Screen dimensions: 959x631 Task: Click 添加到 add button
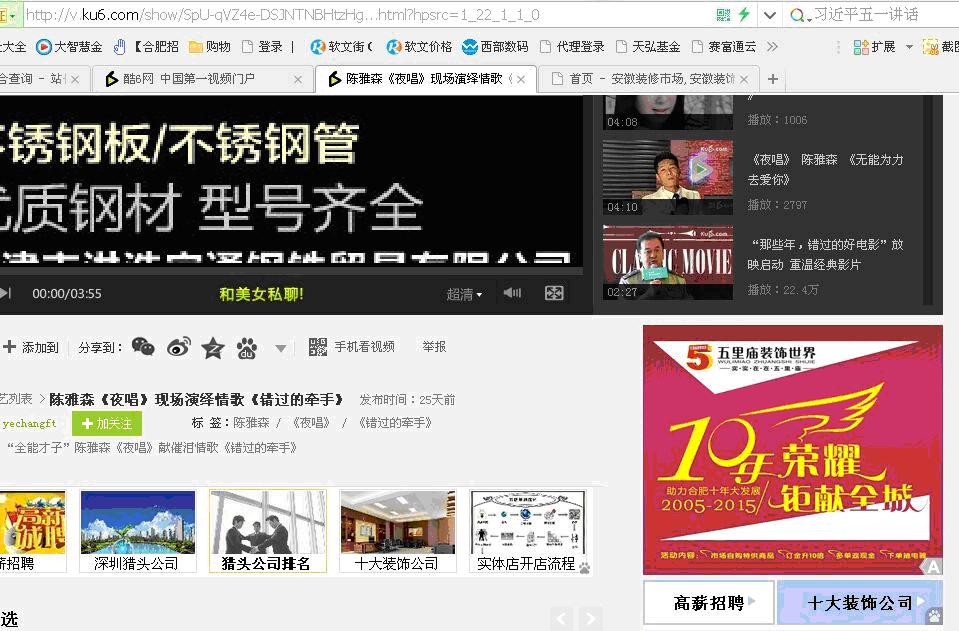point(31,347)
